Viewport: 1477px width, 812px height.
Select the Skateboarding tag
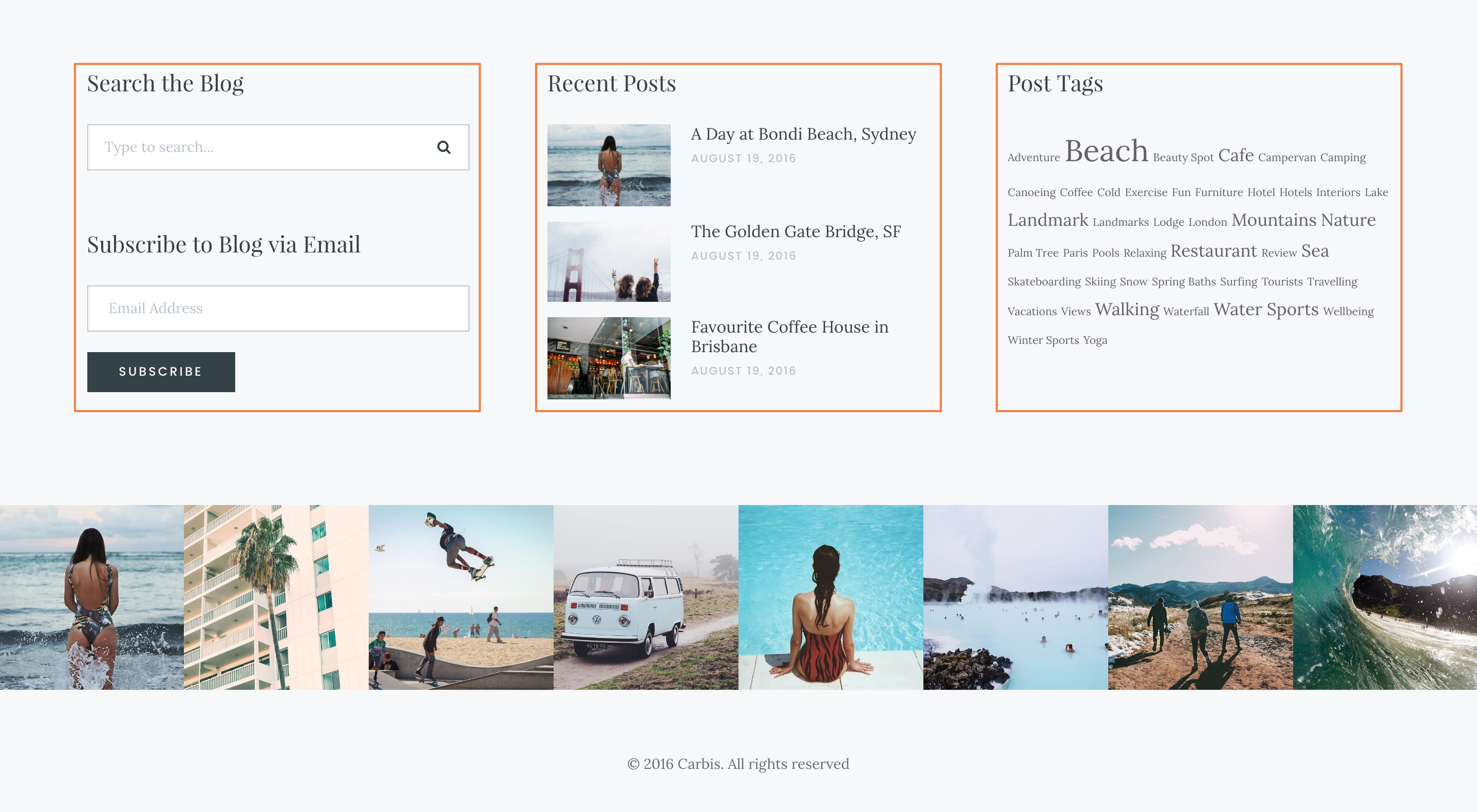coord(1044,282)
